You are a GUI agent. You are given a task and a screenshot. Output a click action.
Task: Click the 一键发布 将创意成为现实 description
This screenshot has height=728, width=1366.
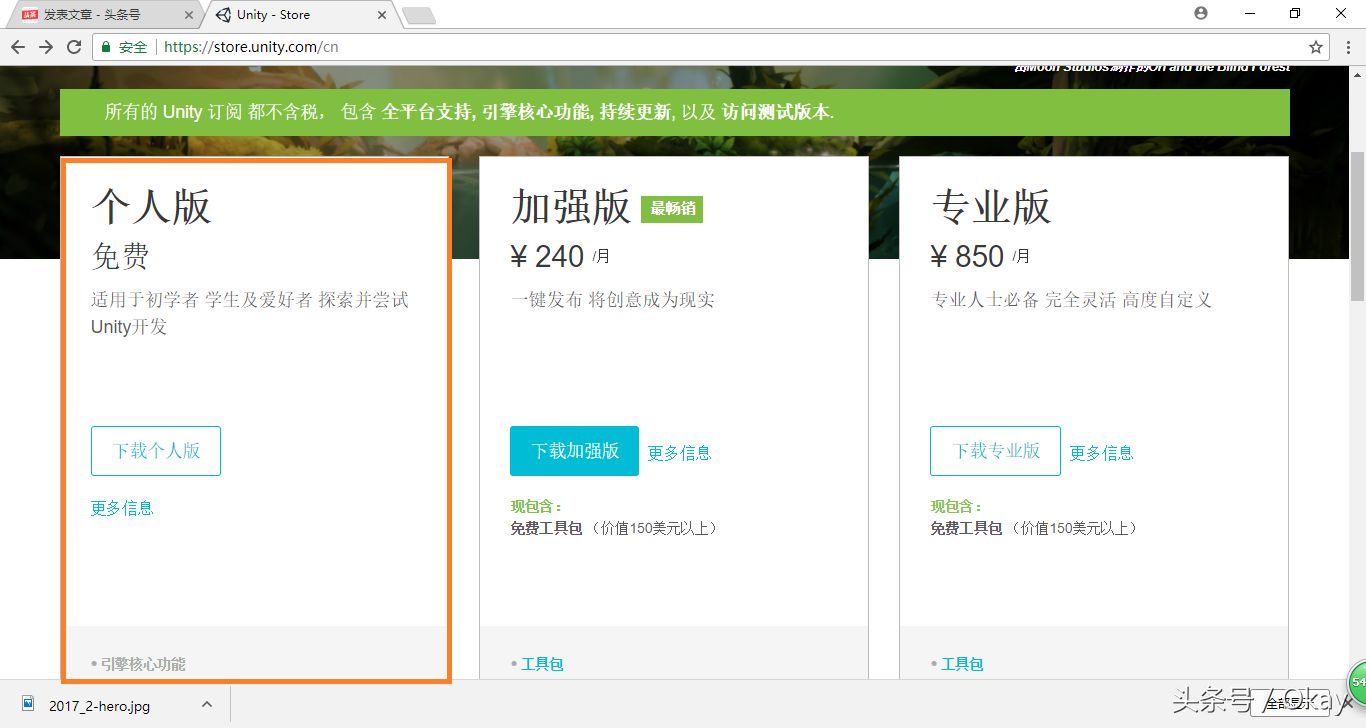click(x=612, y=300)
